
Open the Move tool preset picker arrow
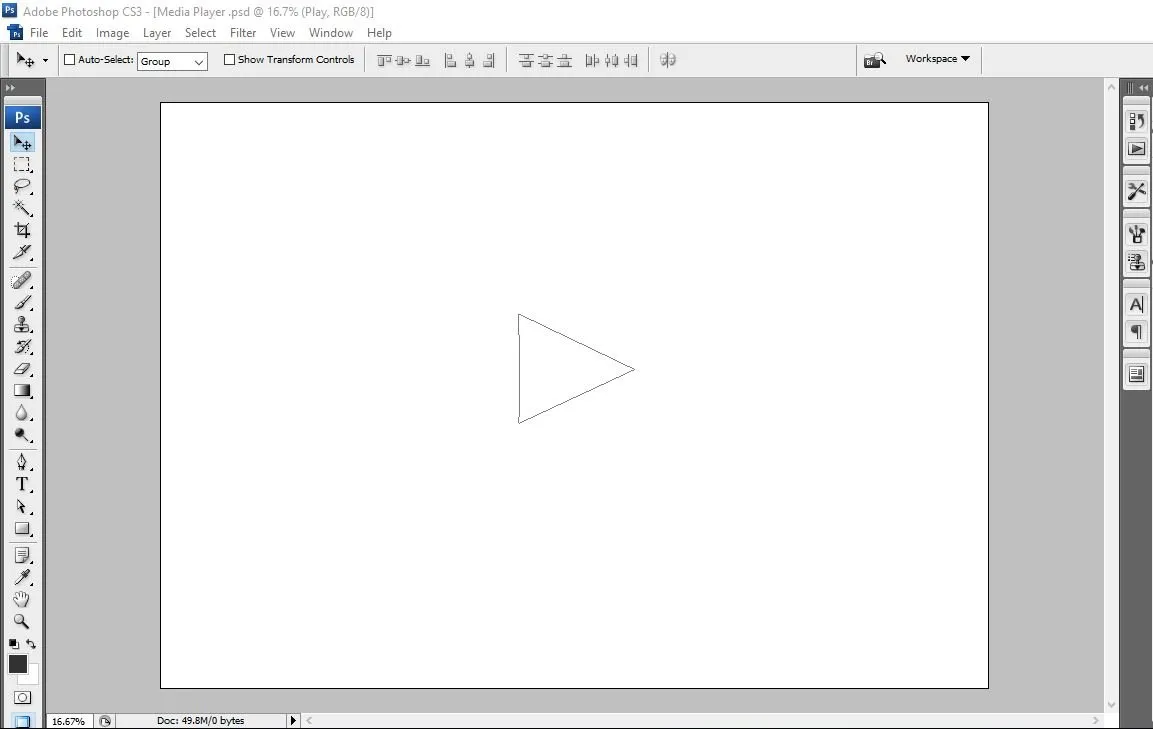pyautogui.click(x=46, y=60)
